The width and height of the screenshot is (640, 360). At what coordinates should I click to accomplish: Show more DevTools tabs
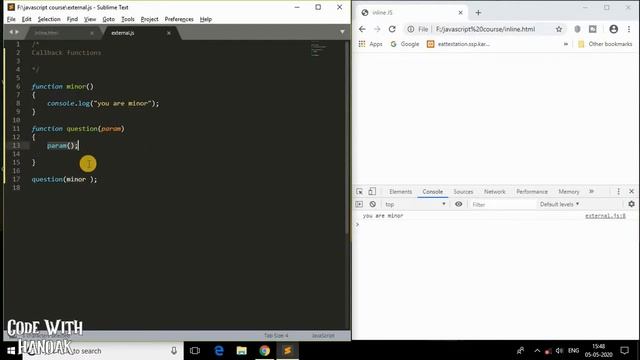pos(591,191)
